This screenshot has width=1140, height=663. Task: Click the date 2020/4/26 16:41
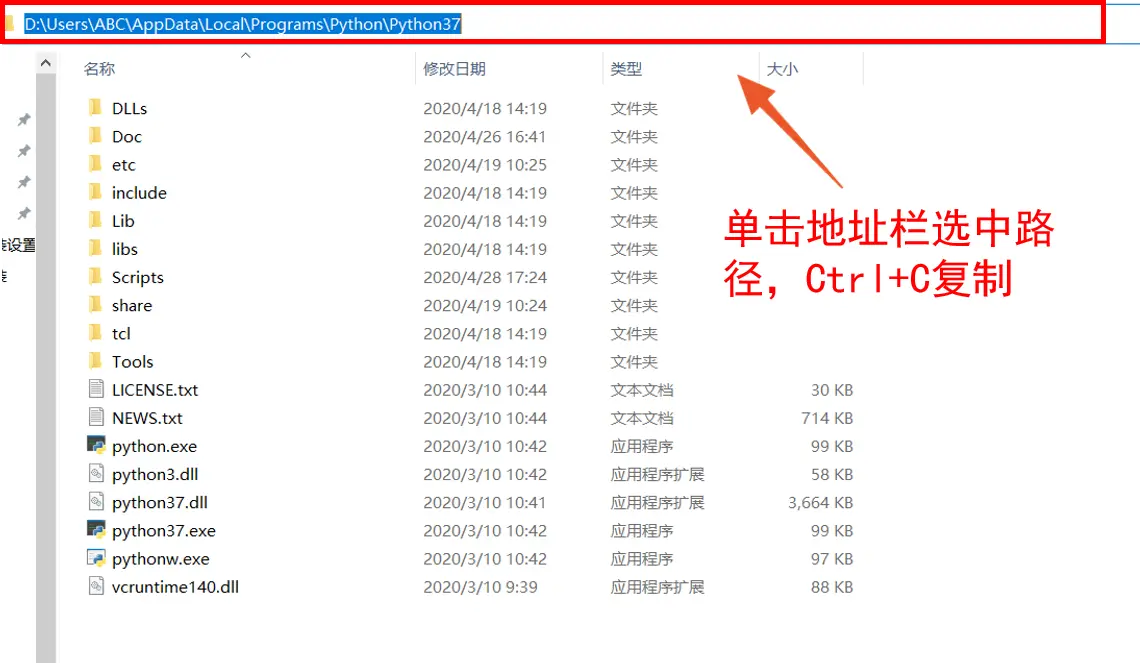click(484, 137)
